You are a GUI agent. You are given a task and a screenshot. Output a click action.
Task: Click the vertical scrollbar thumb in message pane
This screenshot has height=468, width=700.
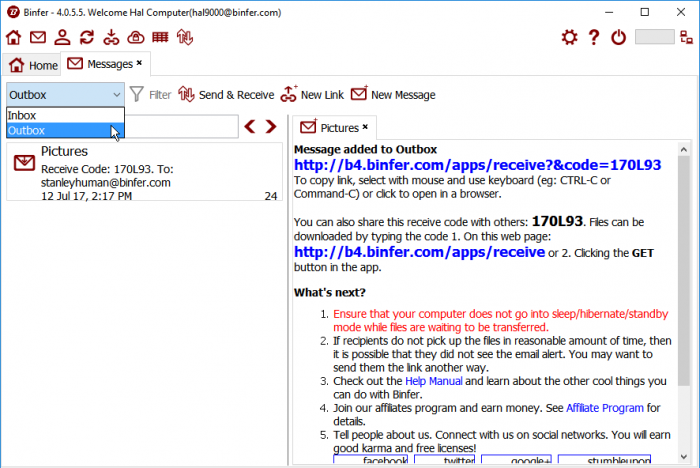683,271
